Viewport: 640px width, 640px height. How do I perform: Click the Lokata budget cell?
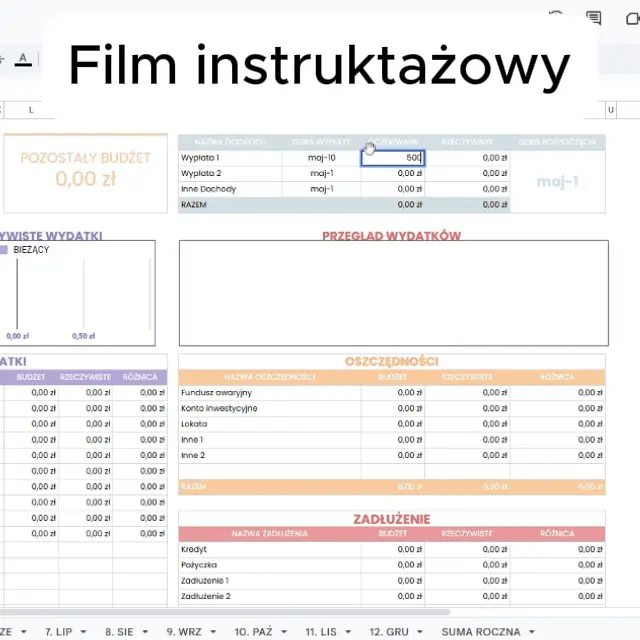(x=393, y=424)
